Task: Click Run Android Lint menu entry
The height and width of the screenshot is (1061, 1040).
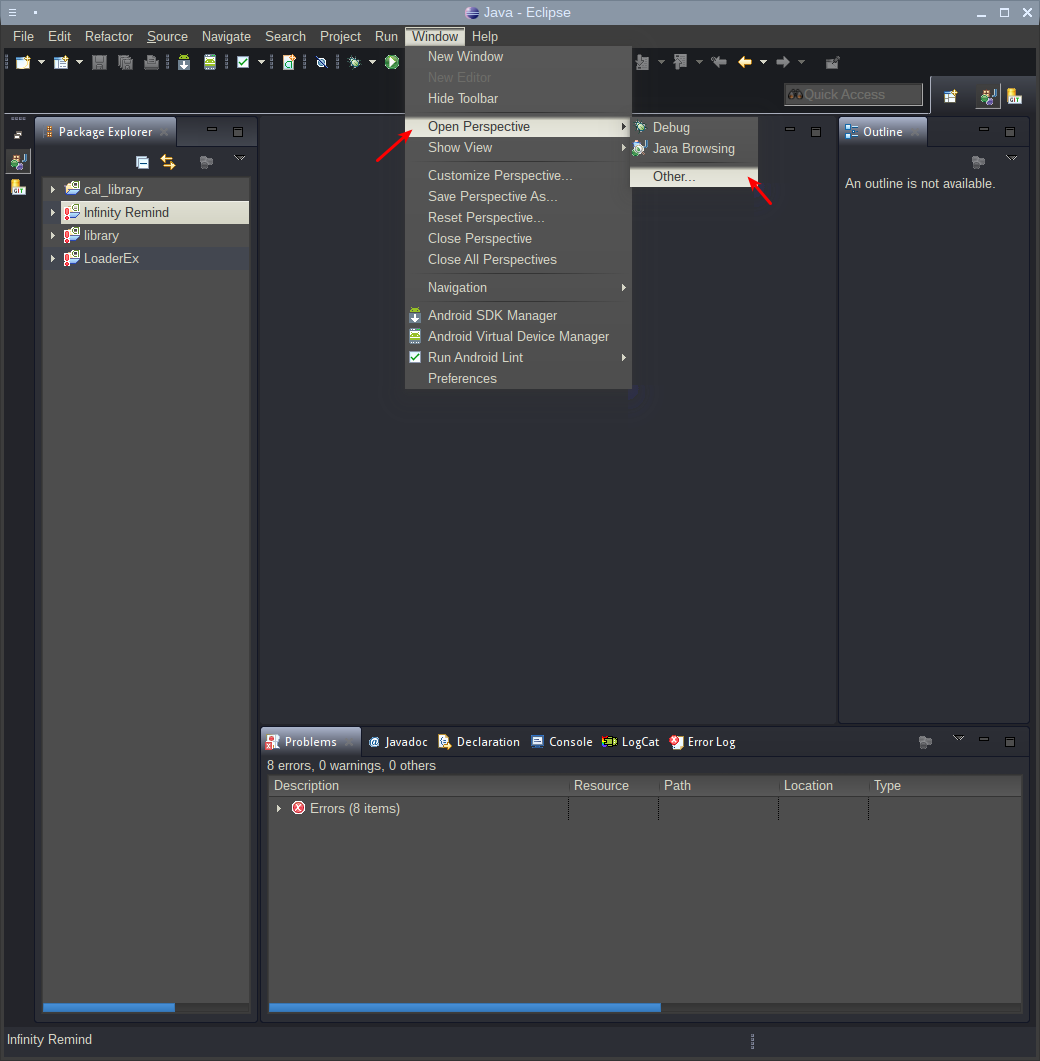Action: coord(518,357)
